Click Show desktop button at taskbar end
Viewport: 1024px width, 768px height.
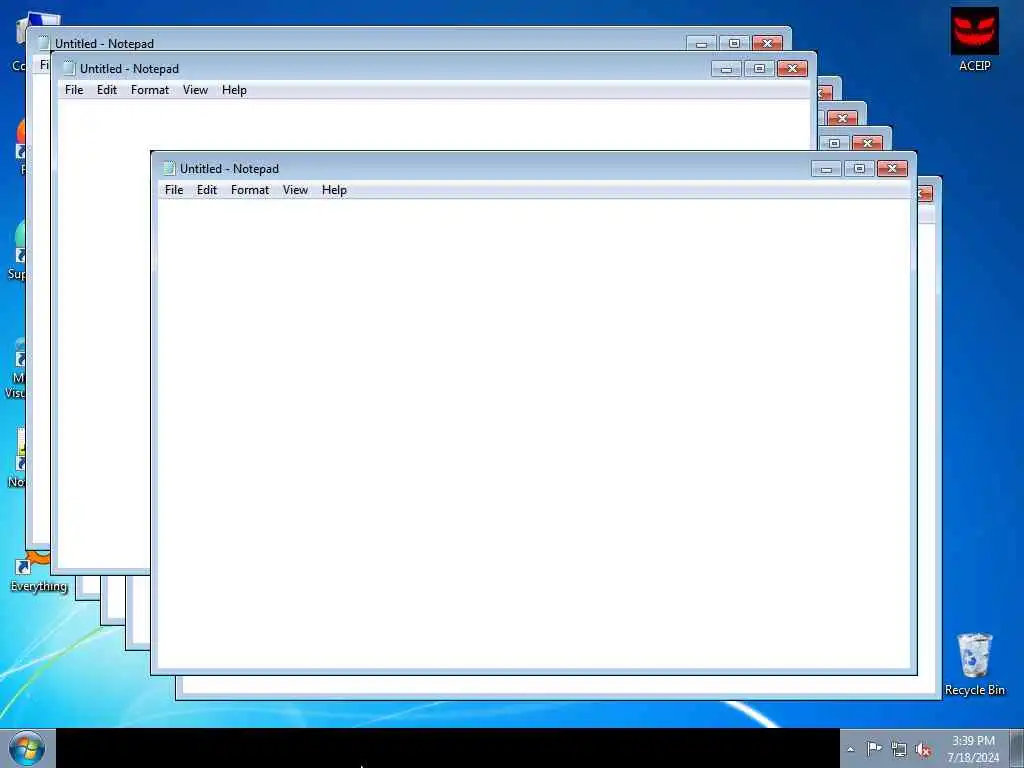(x=1017, y=748)
